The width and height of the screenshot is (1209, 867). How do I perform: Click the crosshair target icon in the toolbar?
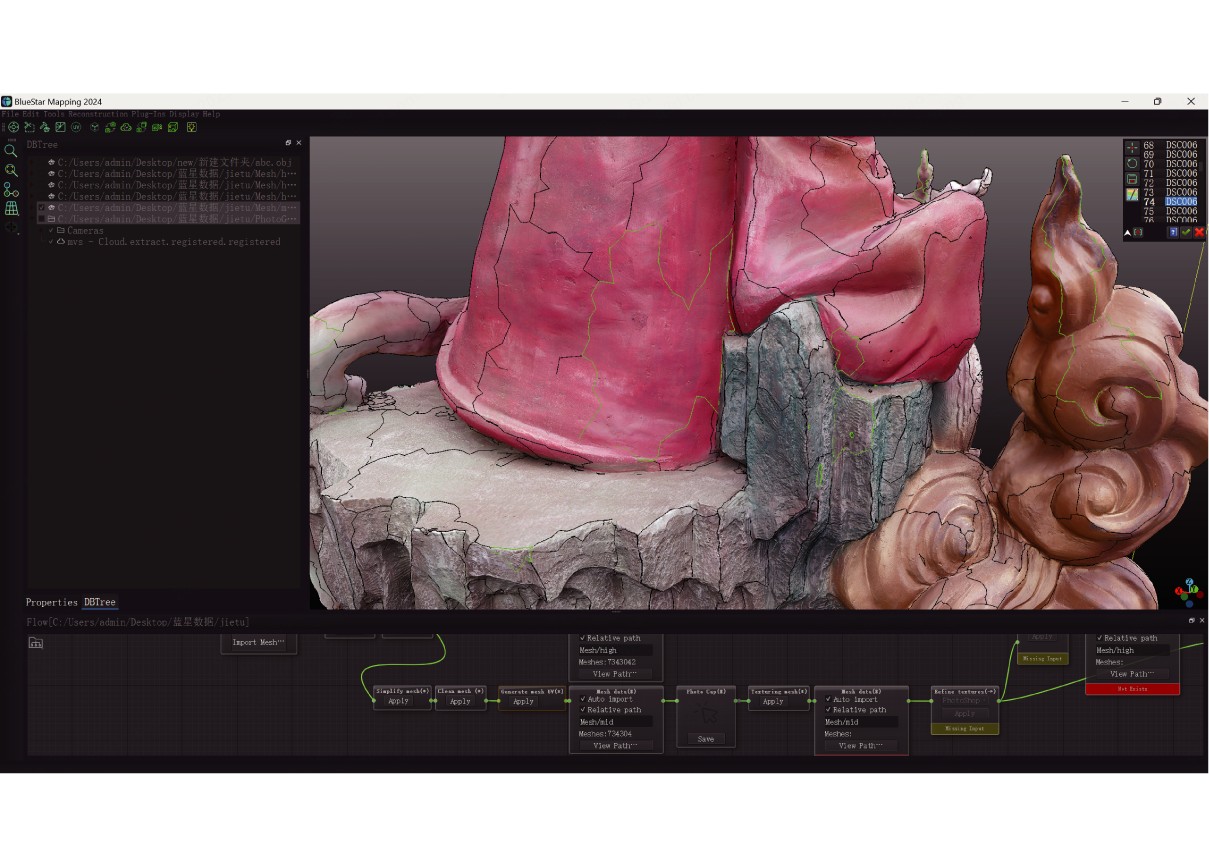point(14,127)
